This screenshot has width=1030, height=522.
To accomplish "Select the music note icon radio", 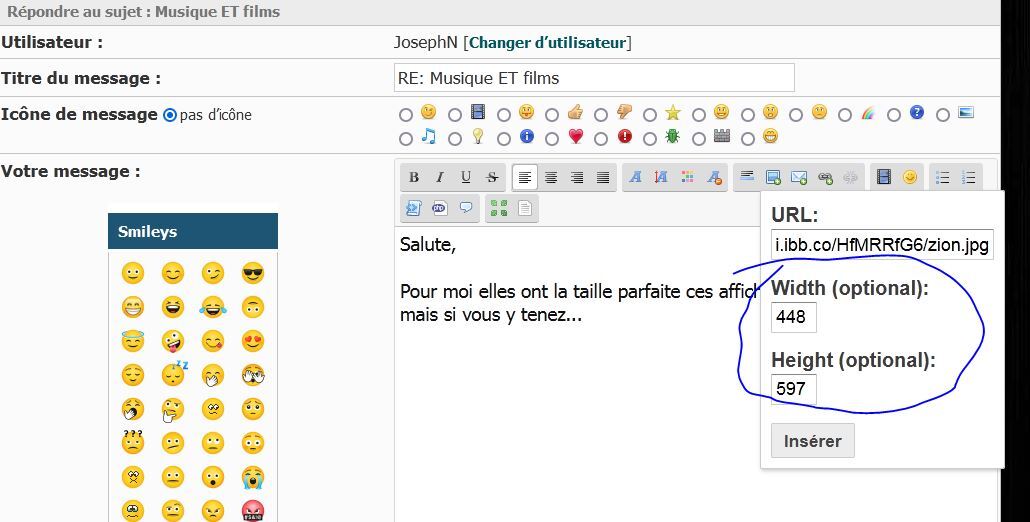I will coord(405,139).
